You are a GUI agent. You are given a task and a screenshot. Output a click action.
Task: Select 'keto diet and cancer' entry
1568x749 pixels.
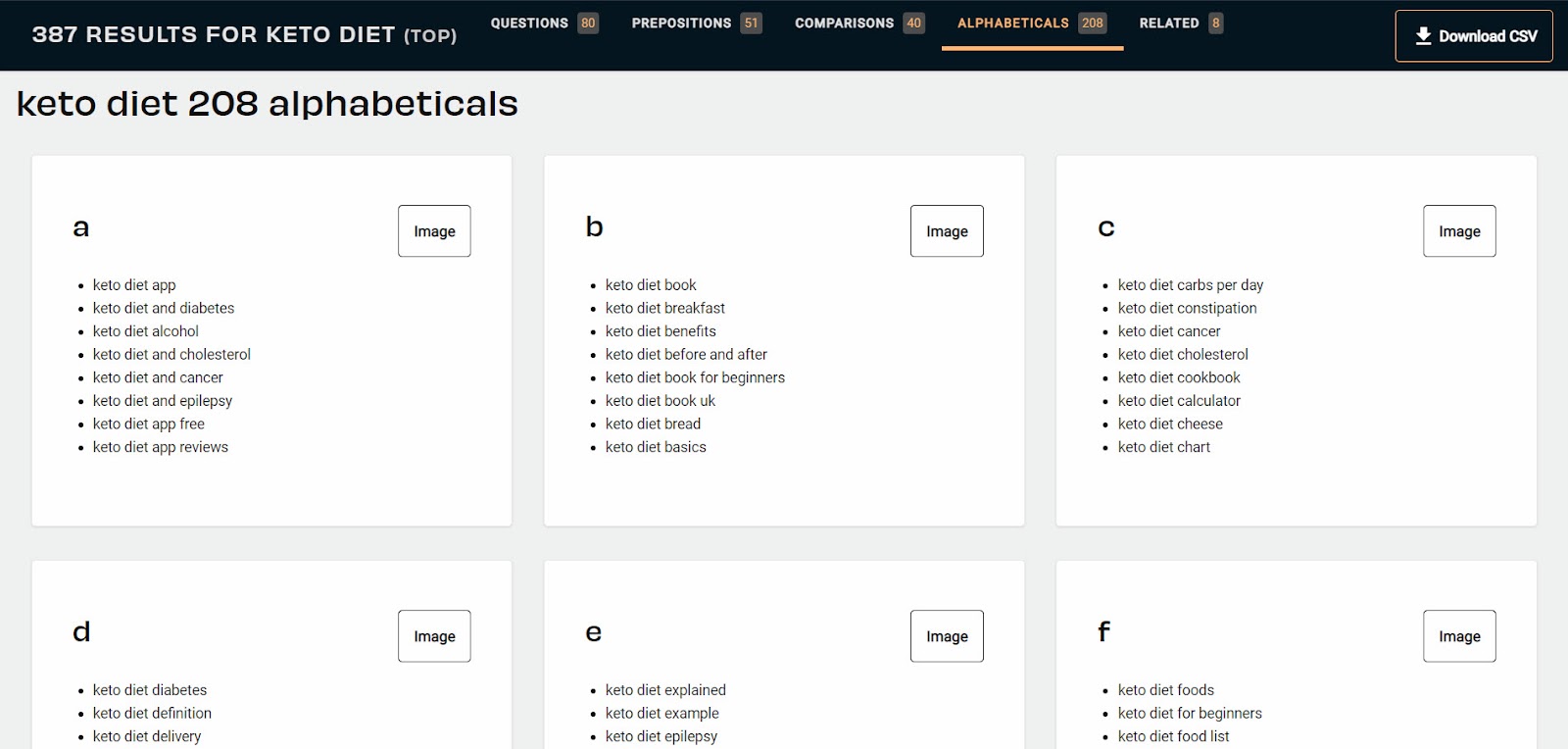158,377
